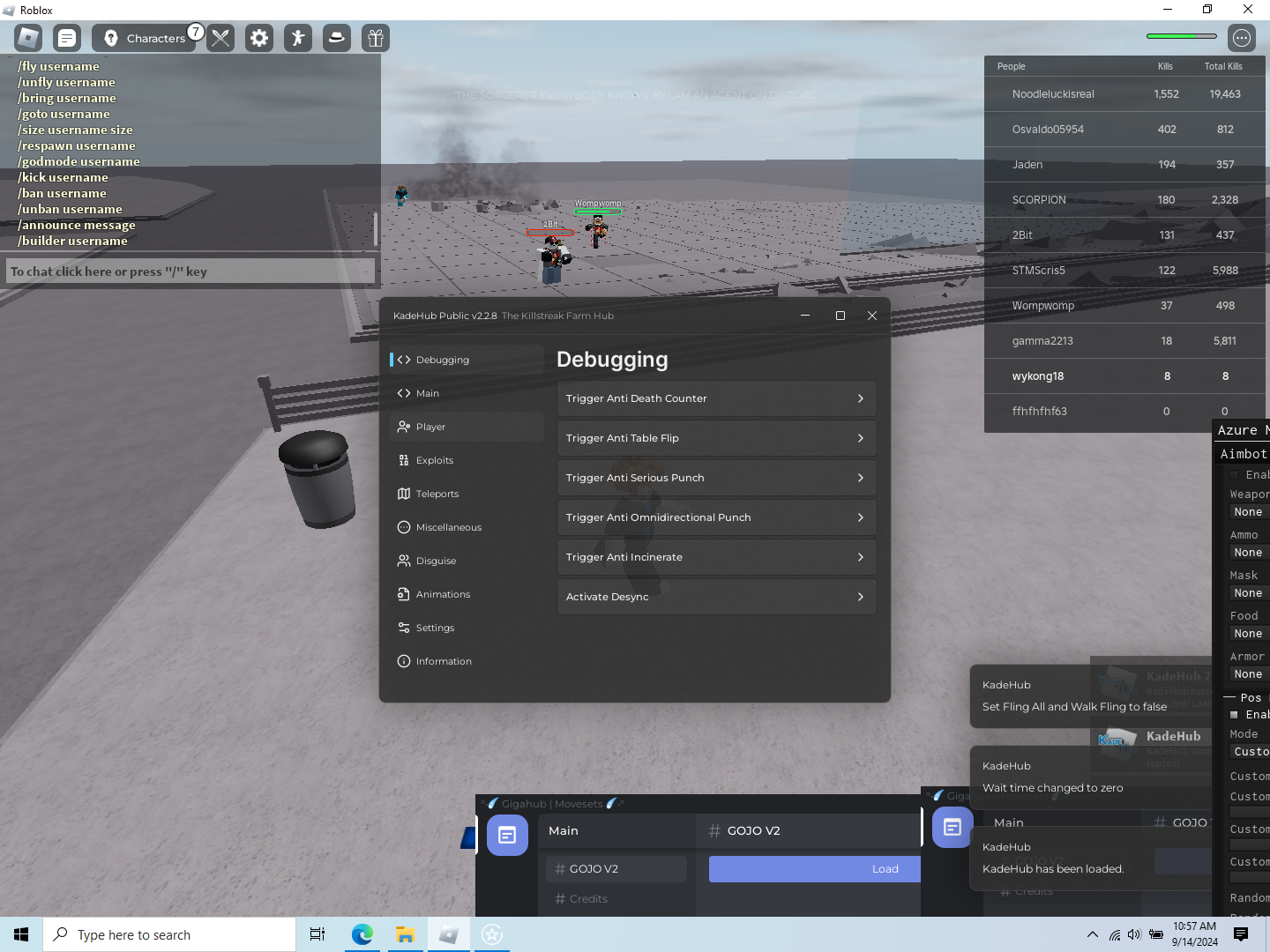This screenshot has height=952, width=1270.
Task: Open the Mode dropdown in Azure panel
Action: point(1250,752)
